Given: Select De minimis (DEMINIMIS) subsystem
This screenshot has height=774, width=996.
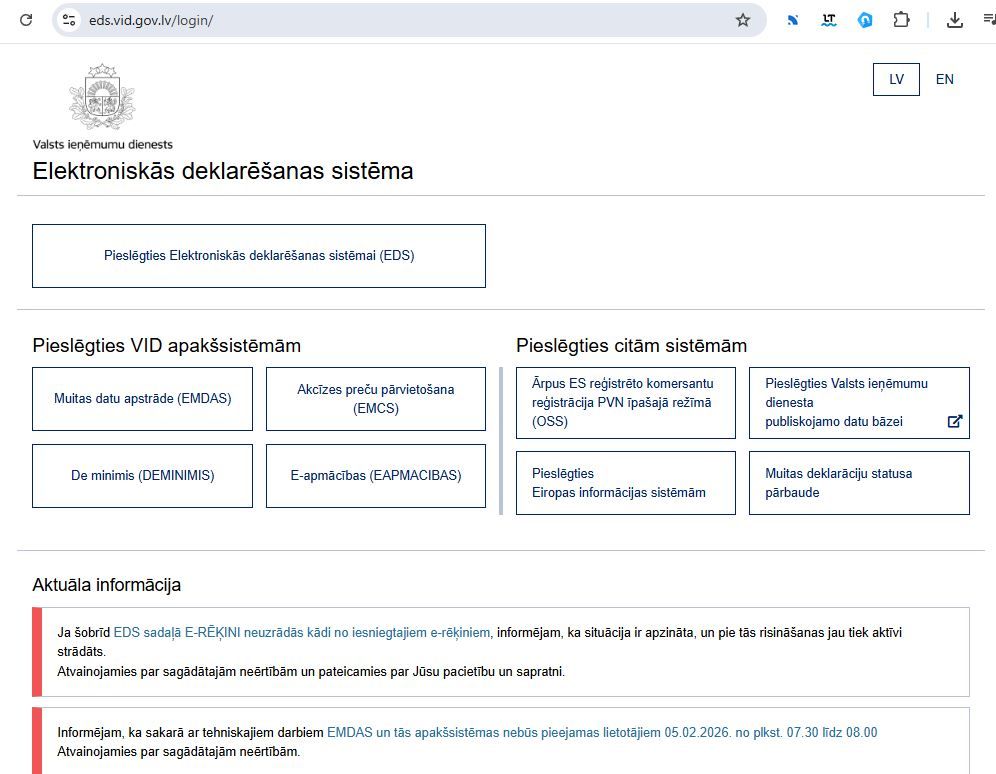Looking at the screenshot, I should click(142, 476).
